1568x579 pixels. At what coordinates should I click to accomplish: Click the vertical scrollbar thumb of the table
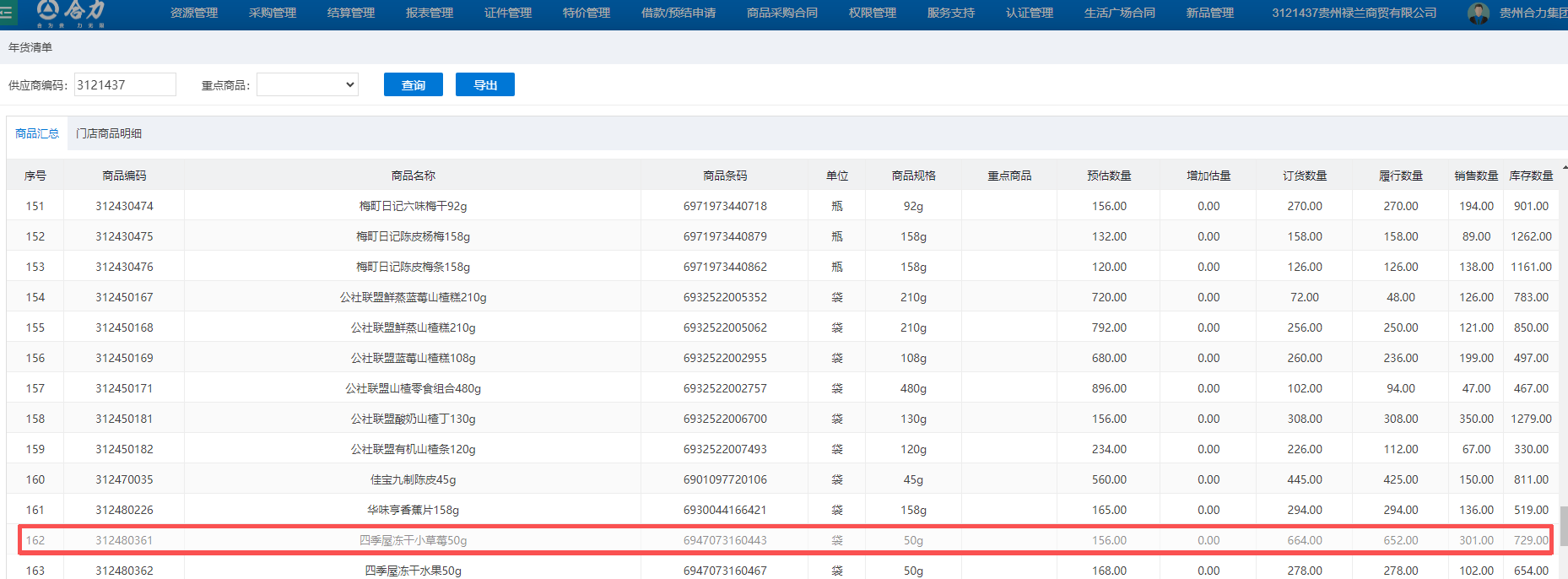[1563, 525]
